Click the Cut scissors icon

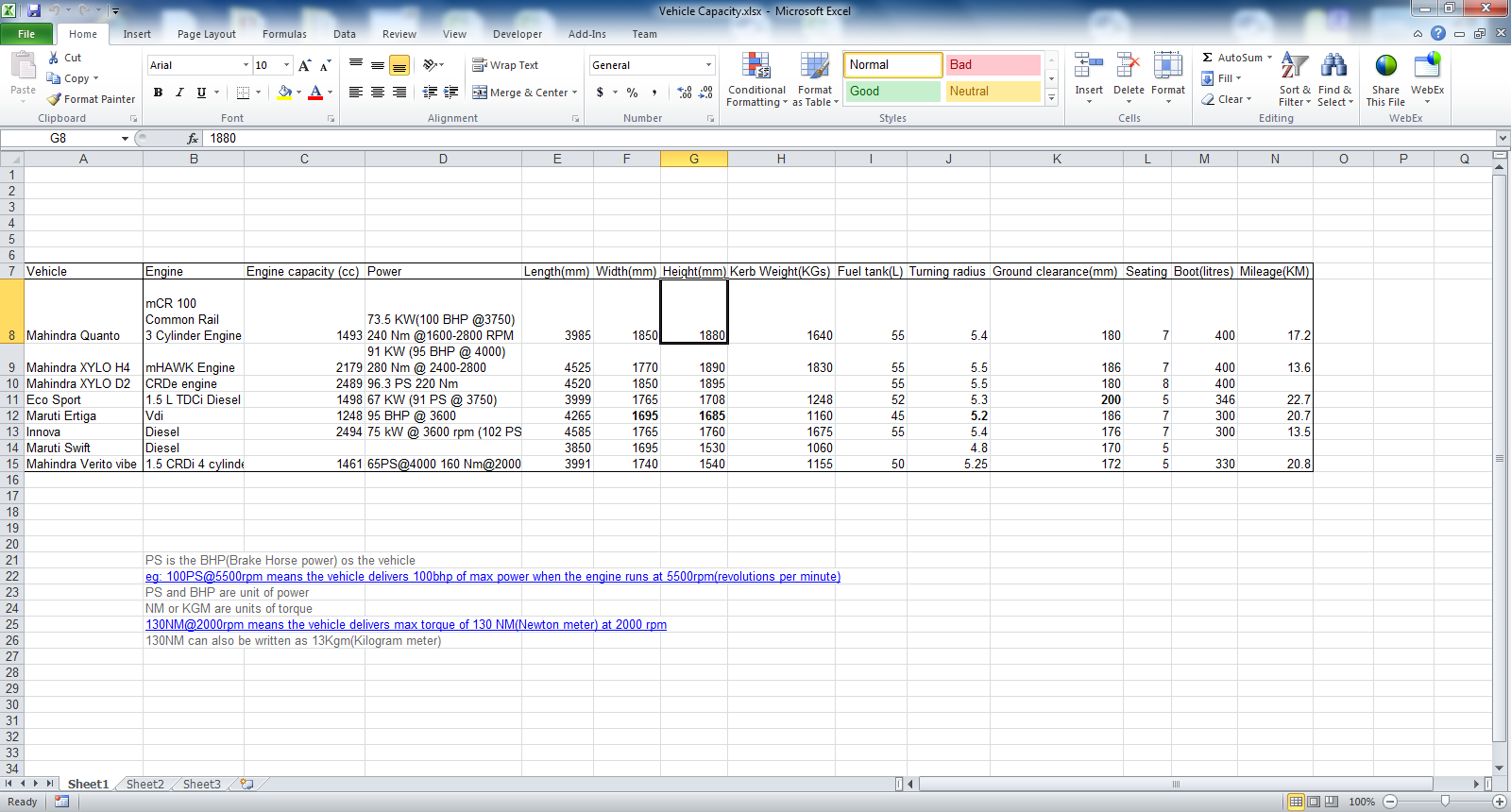click(54, 58)
